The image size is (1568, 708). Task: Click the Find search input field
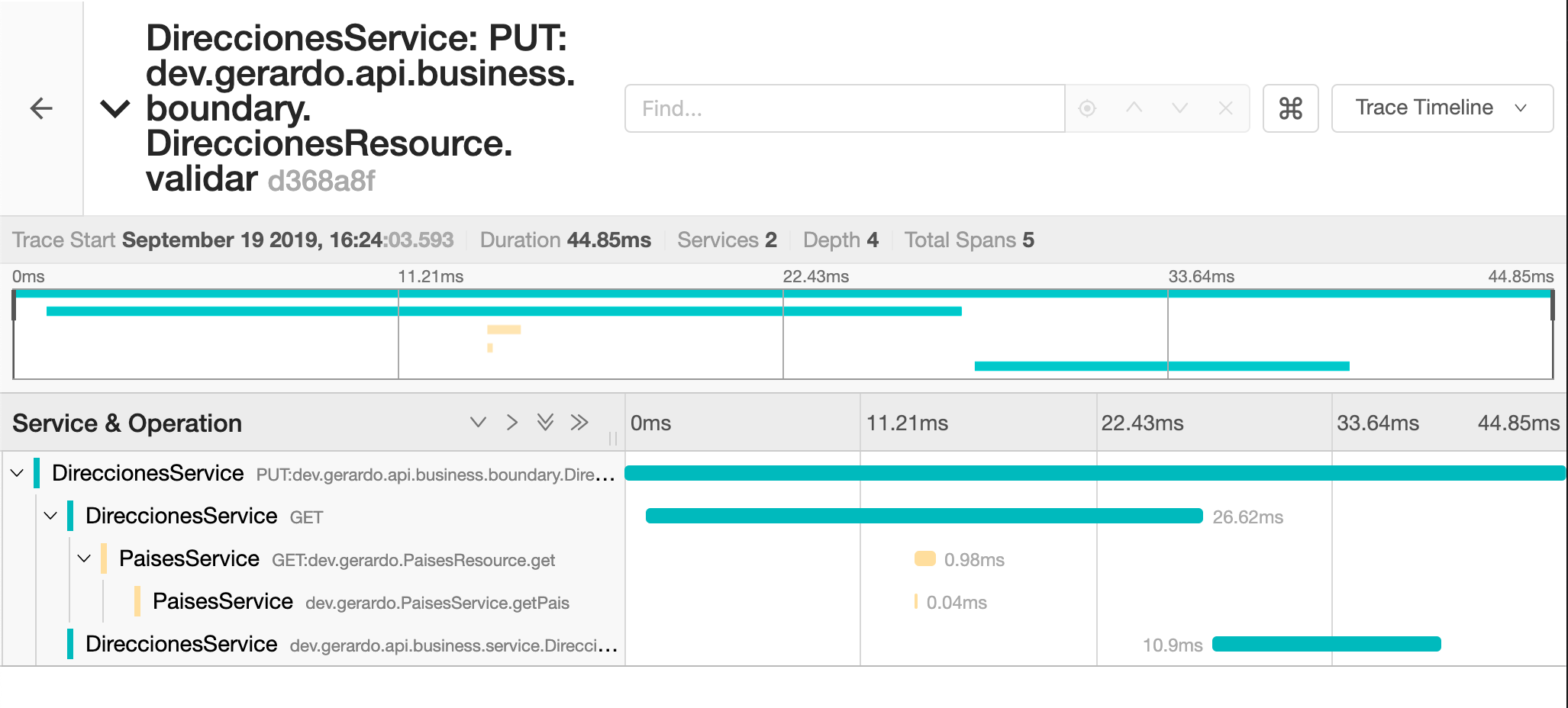[844, 108]
